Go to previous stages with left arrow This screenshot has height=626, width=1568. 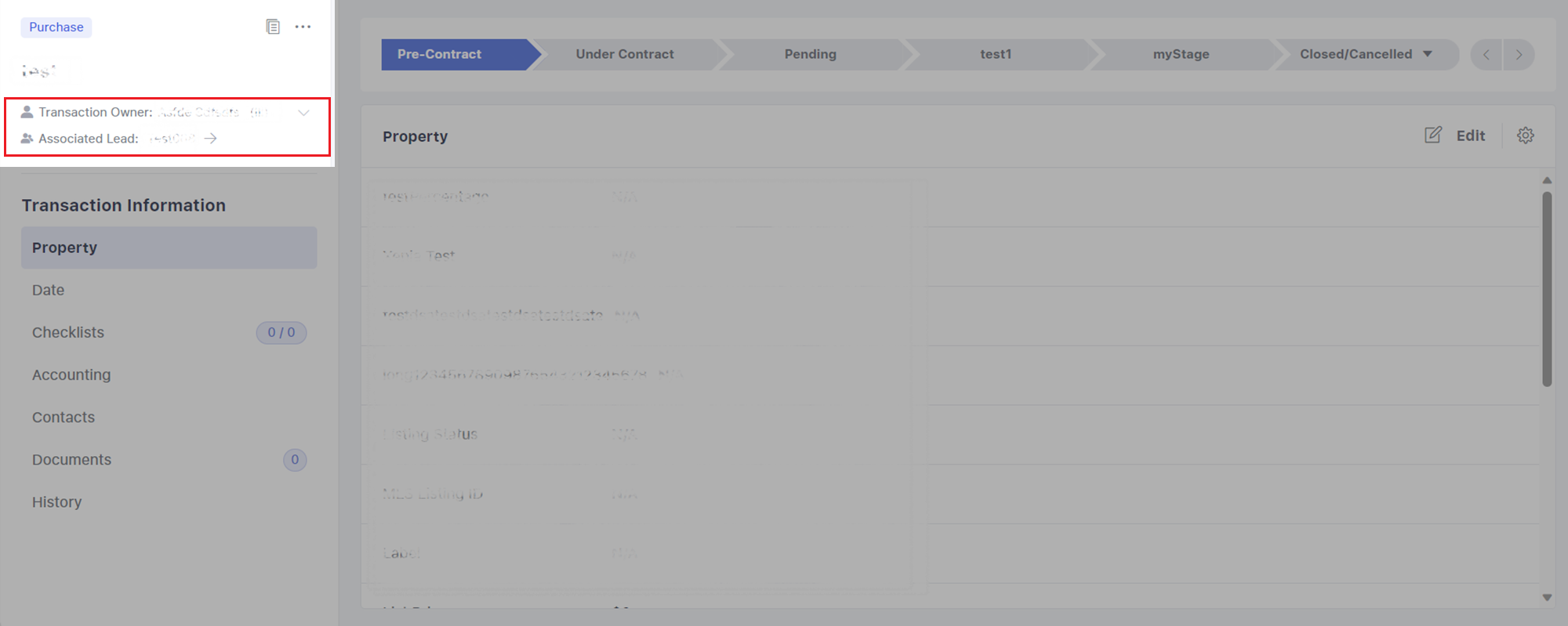(x=1486, y=55)
